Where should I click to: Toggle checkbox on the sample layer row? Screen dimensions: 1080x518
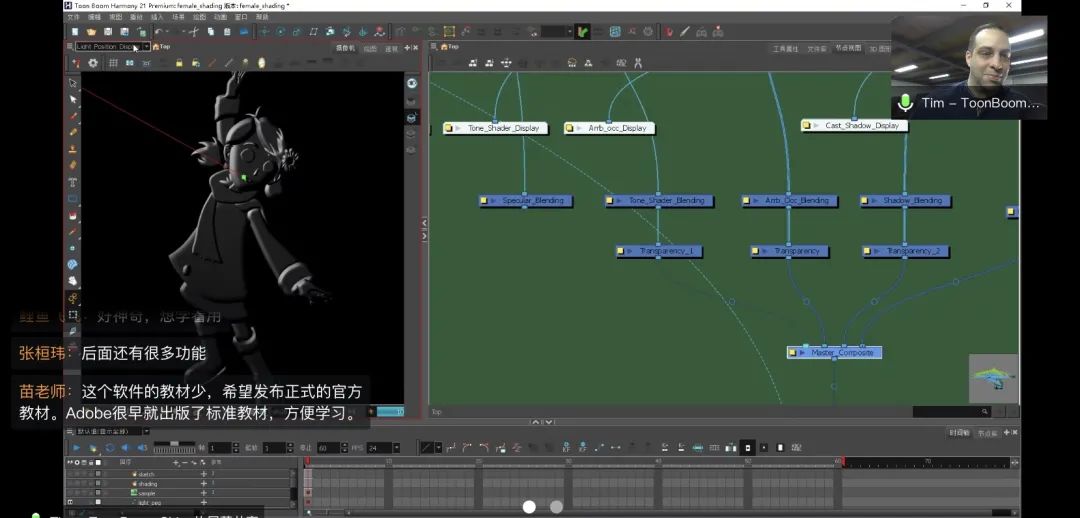(98, 493)
